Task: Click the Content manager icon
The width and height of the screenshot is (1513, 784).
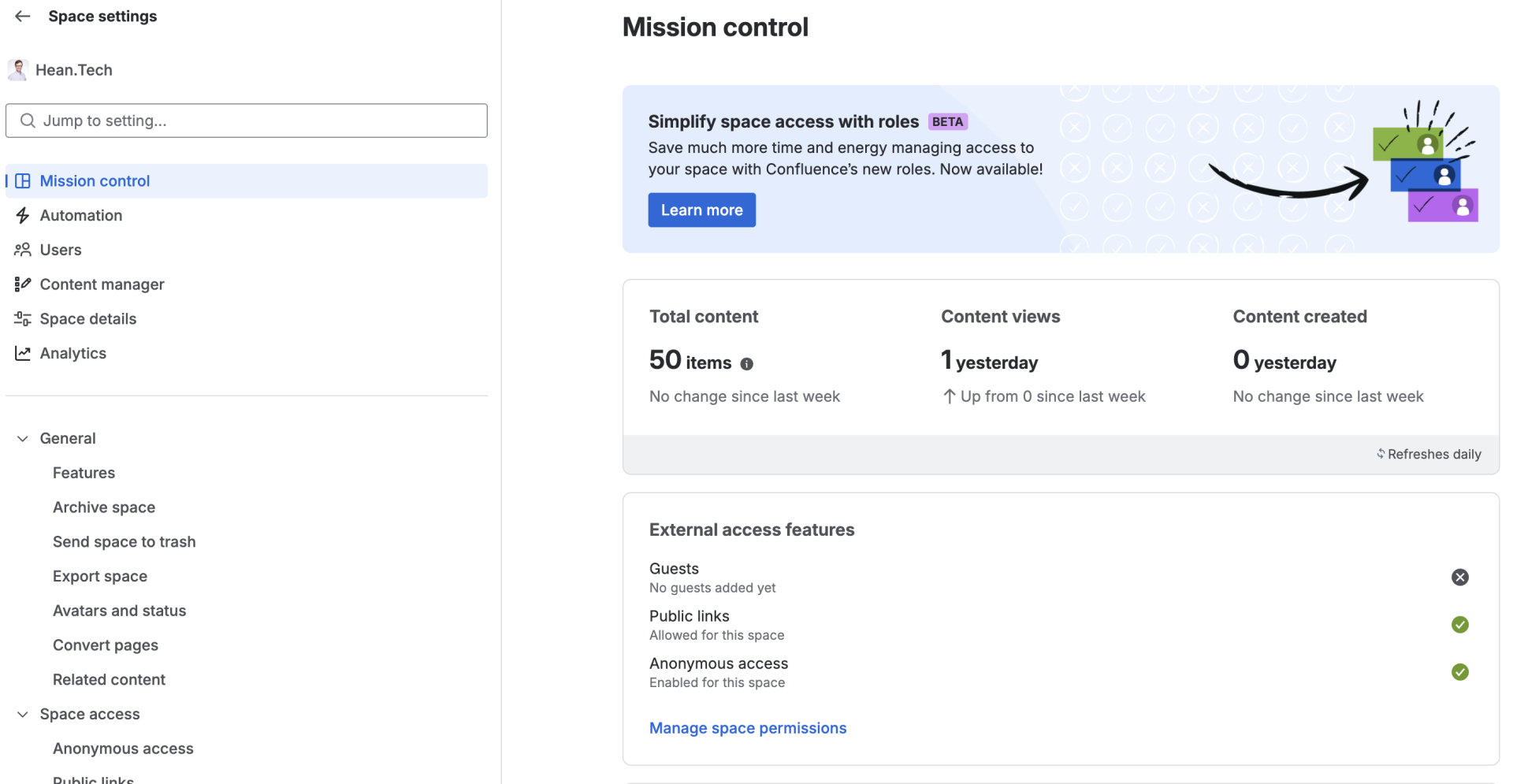Action: coord(23,284)
